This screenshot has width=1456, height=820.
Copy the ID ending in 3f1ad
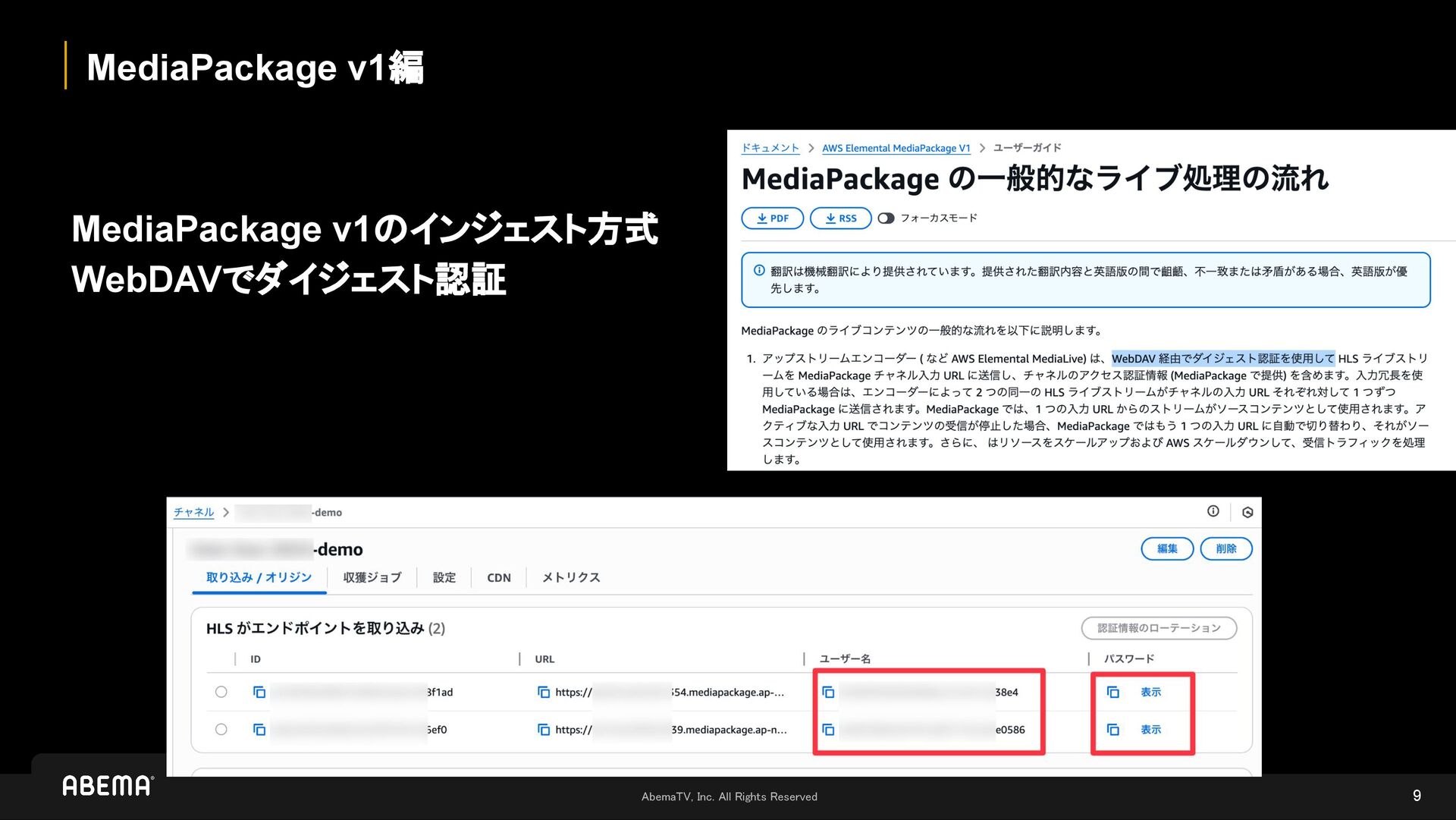[x=259, y=692]
